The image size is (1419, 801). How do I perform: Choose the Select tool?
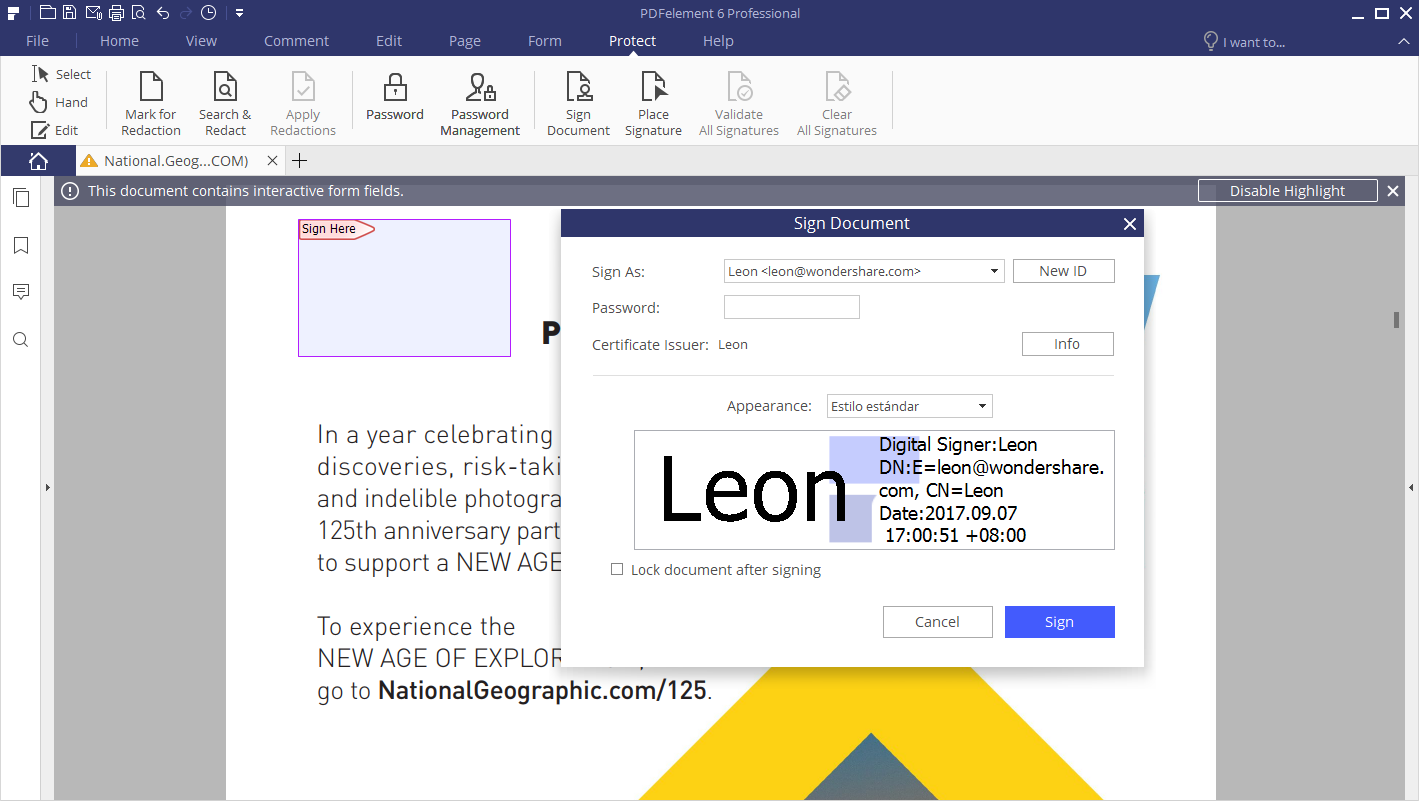[61, 74]
